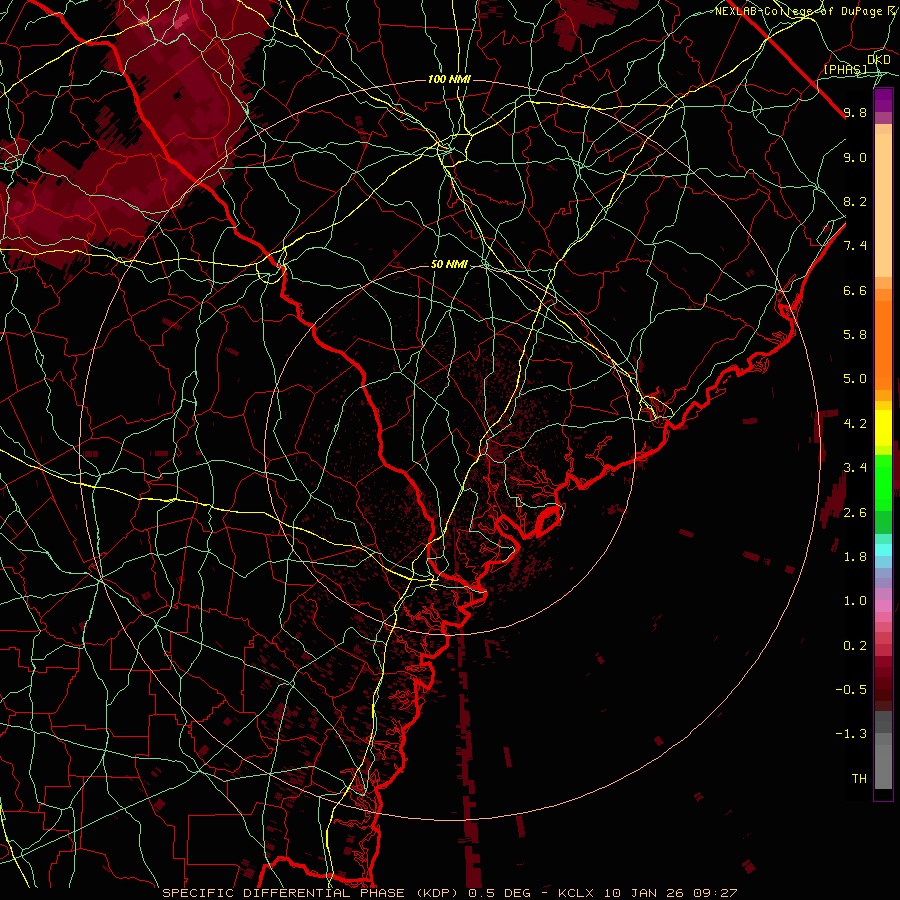Click the 50 NMI range ring label
900x900 pixels.
coord(449,265)
